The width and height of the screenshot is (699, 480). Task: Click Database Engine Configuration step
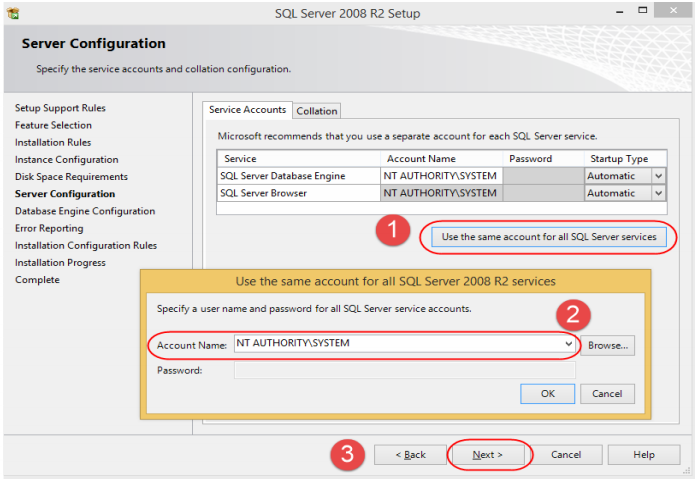coord(85,211)
